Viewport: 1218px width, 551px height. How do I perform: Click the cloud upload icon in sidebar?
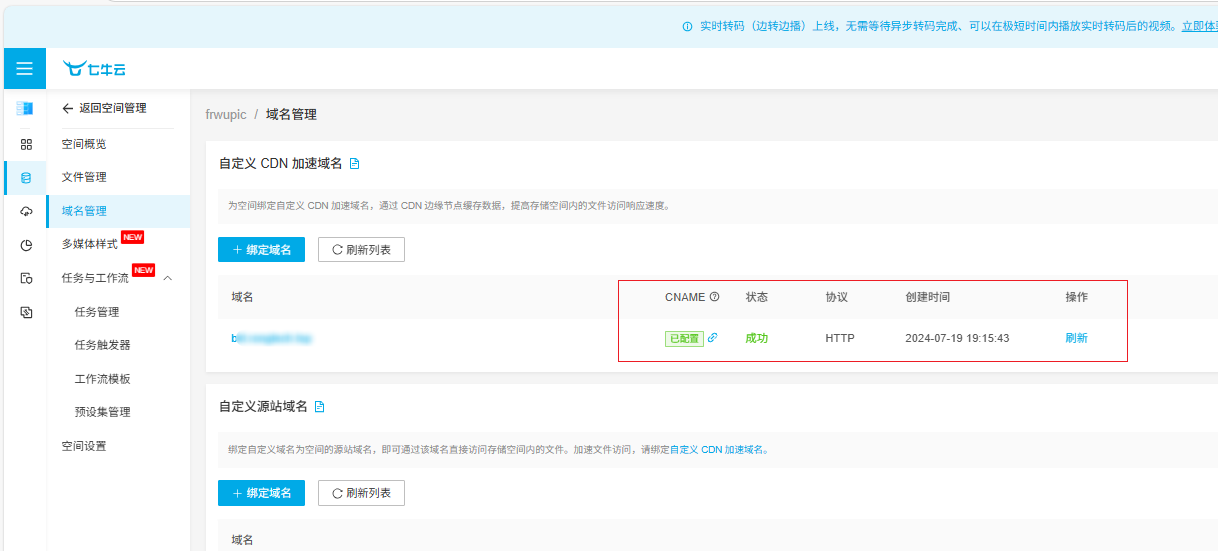tap(26, 211)
